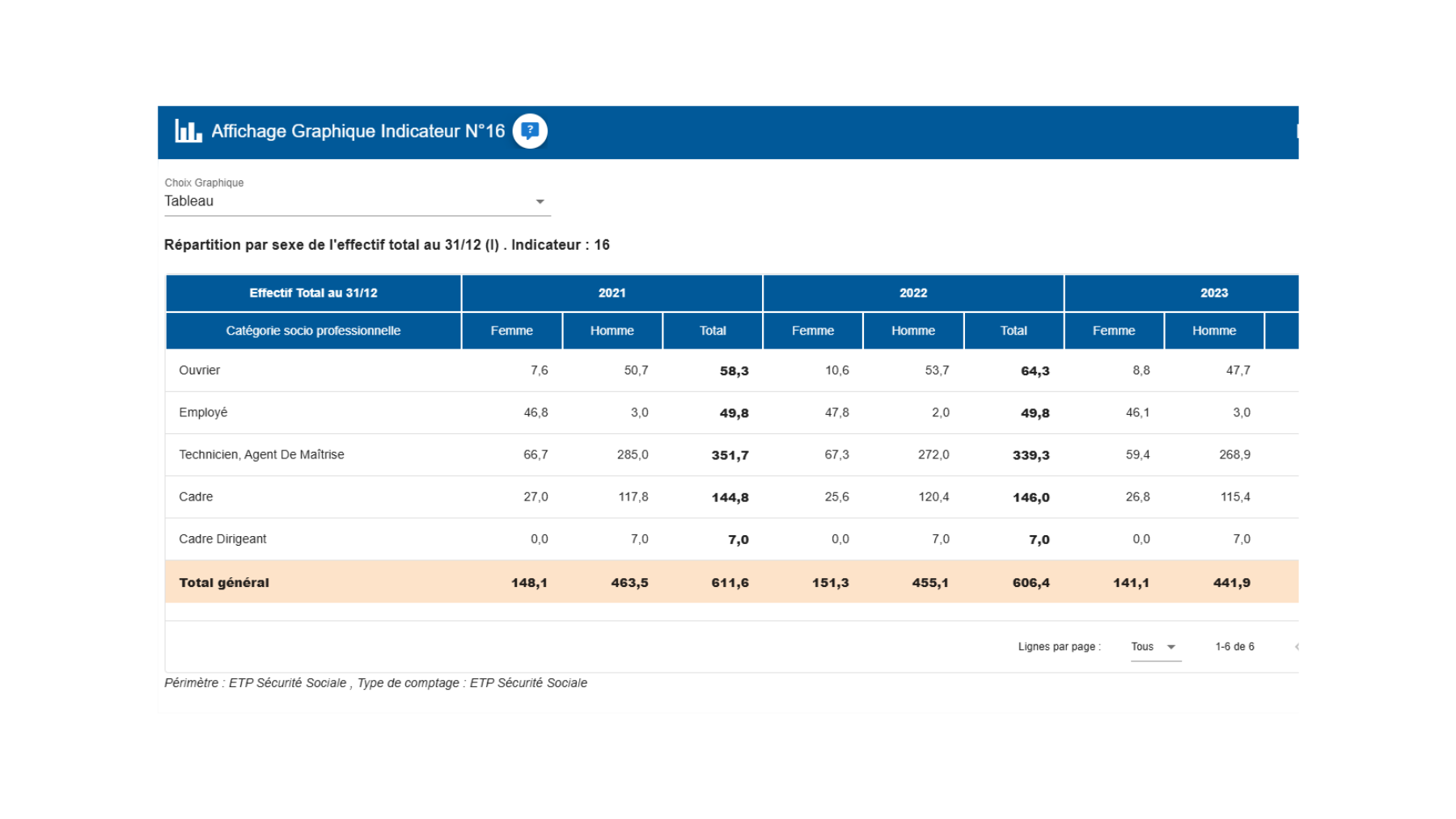This screenshot has width=1456, height=819.
Task: Select the Ouvrier row label
Action: (199, 370)
